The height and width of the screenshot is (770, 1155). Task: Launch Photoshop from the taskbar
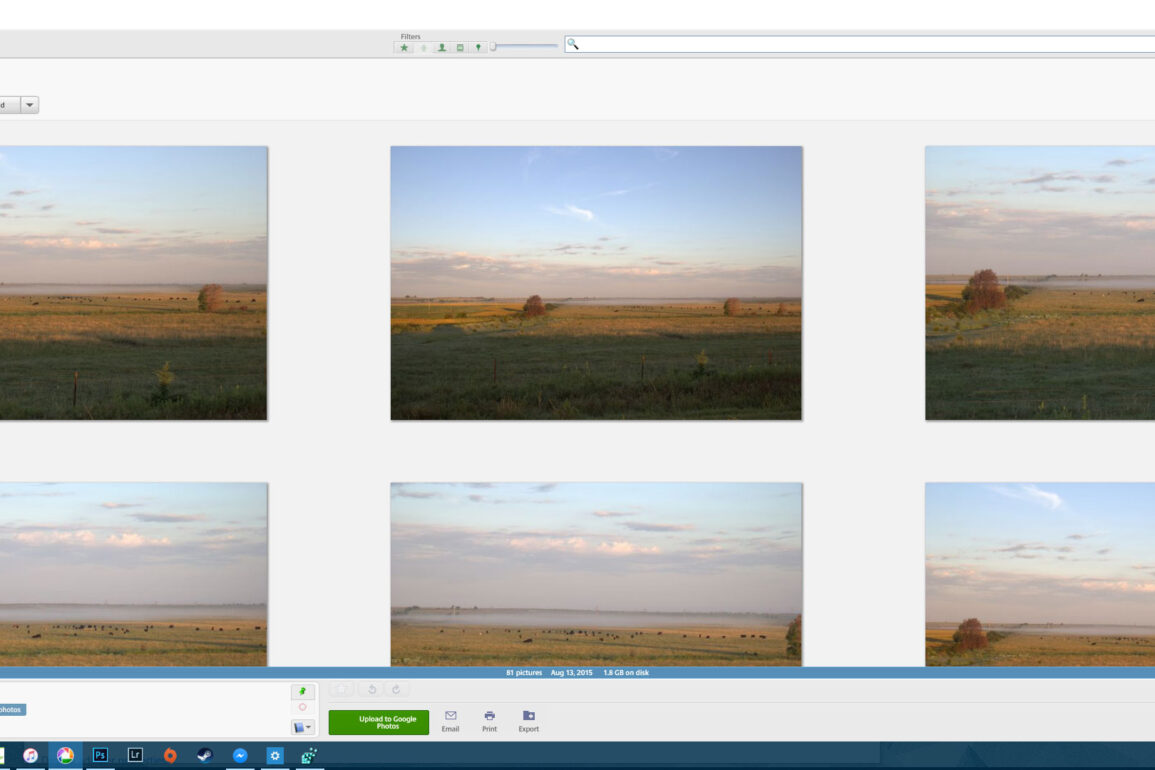tap(98, 755)
